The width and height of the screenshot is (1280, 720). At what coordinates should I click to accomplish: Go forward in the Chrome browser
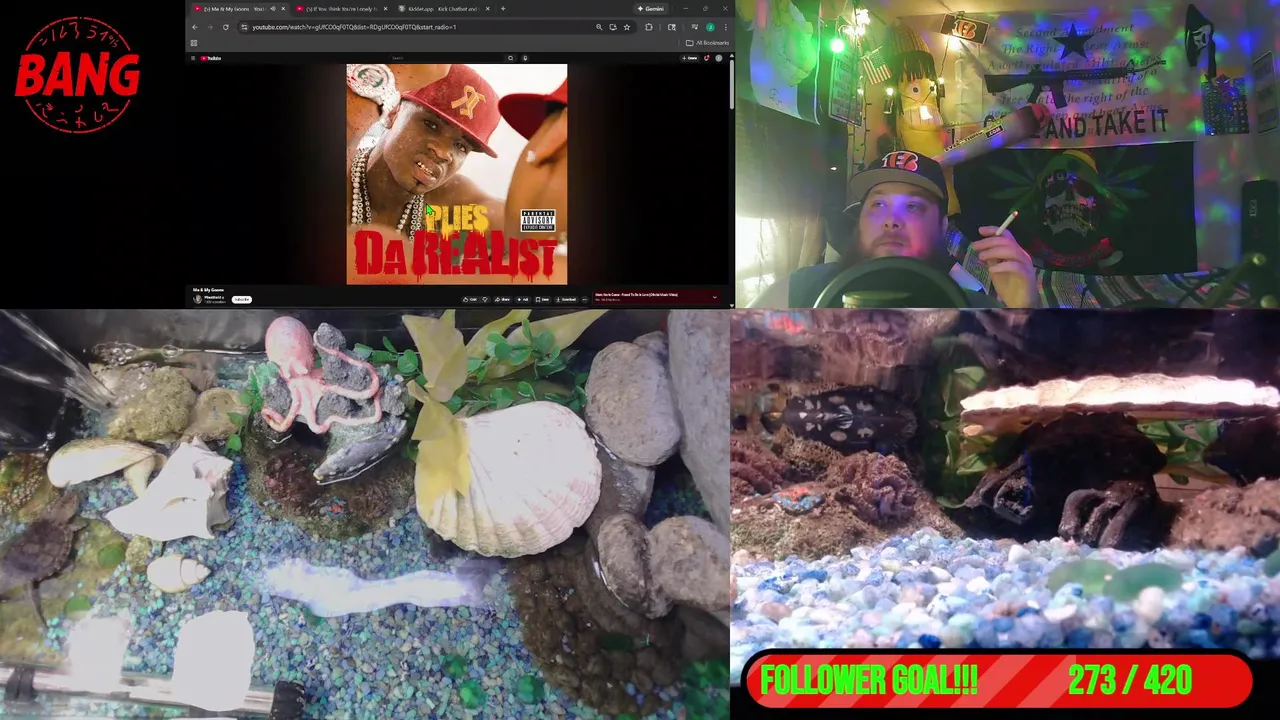[x=210, y=27]
